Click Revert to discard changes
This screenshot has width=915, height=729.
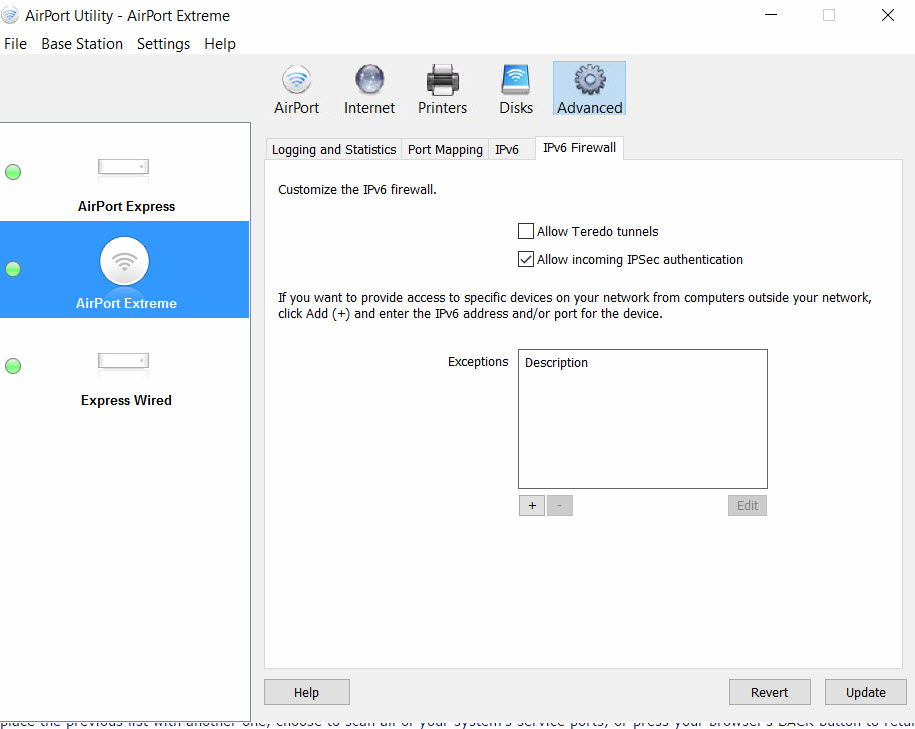coord(770,692)
